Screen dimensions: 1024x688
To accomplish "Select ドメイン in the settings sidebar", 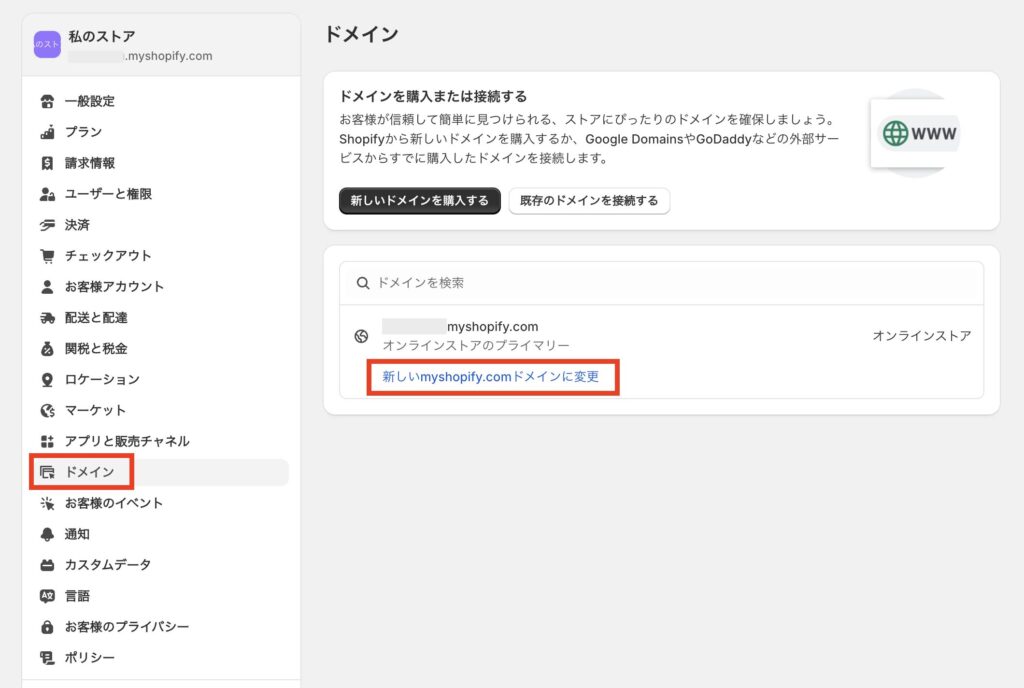I will [89, 472].
